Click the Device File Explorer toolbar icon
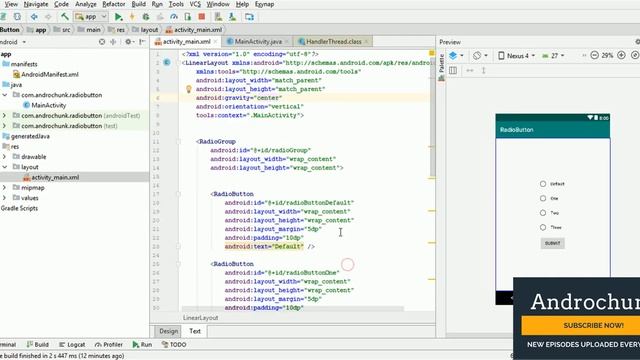The width and height of the screenshot is (640, 360). (x=249, y=17)
